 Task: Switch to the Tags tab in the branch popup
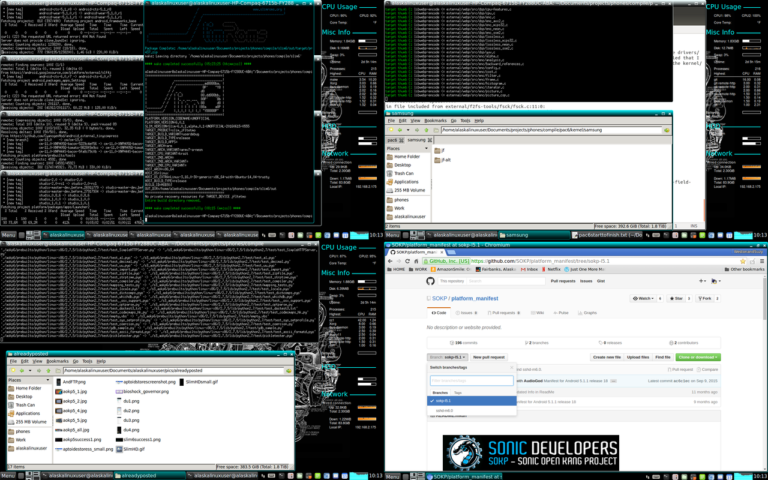pos(459,392)
